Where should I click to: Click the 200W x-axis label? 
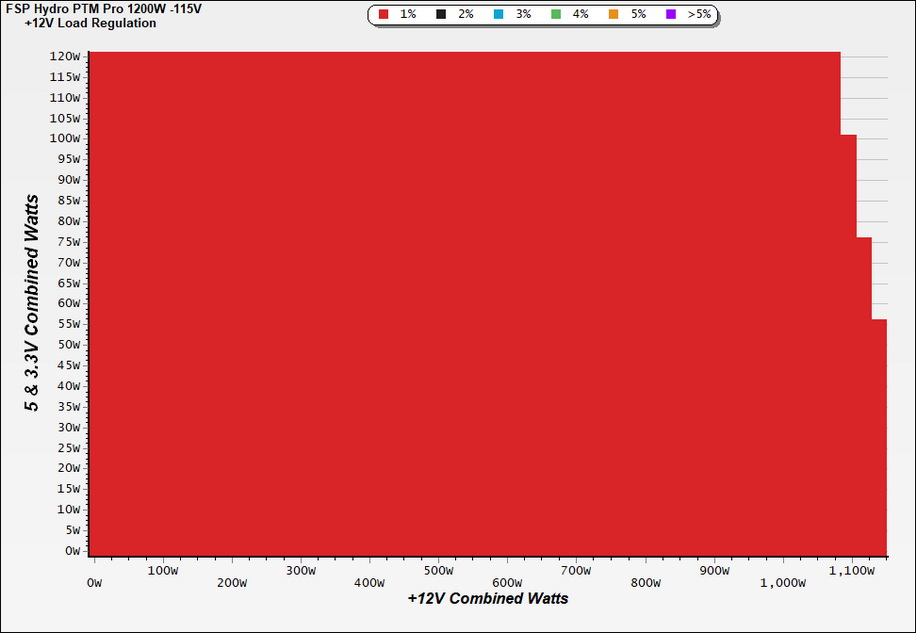(x=232, y=583)
